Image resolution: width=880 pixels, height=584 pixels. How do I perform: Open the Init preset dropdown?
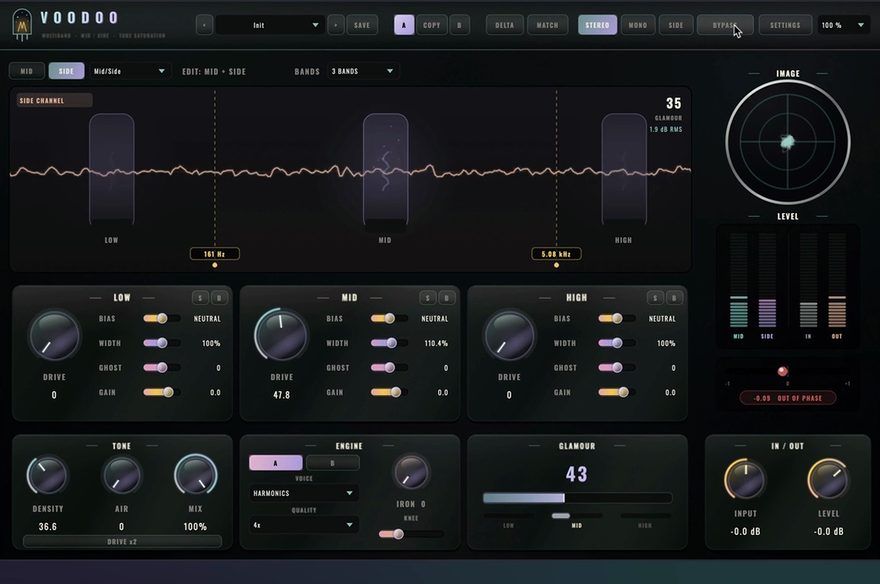pyautogui.click(x=270, y=25)
